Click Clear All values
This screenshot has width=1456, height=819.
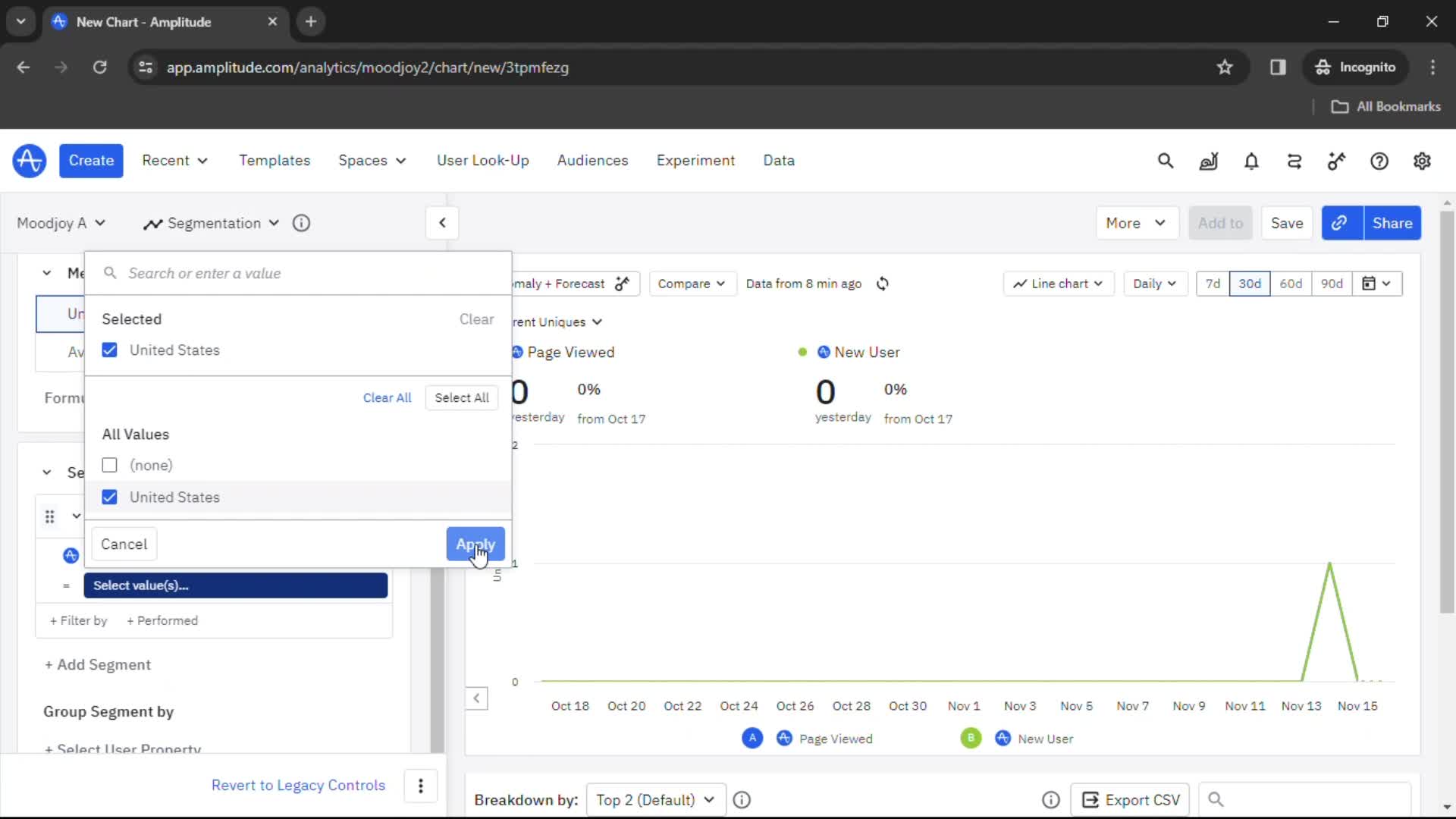coord(387,398)
